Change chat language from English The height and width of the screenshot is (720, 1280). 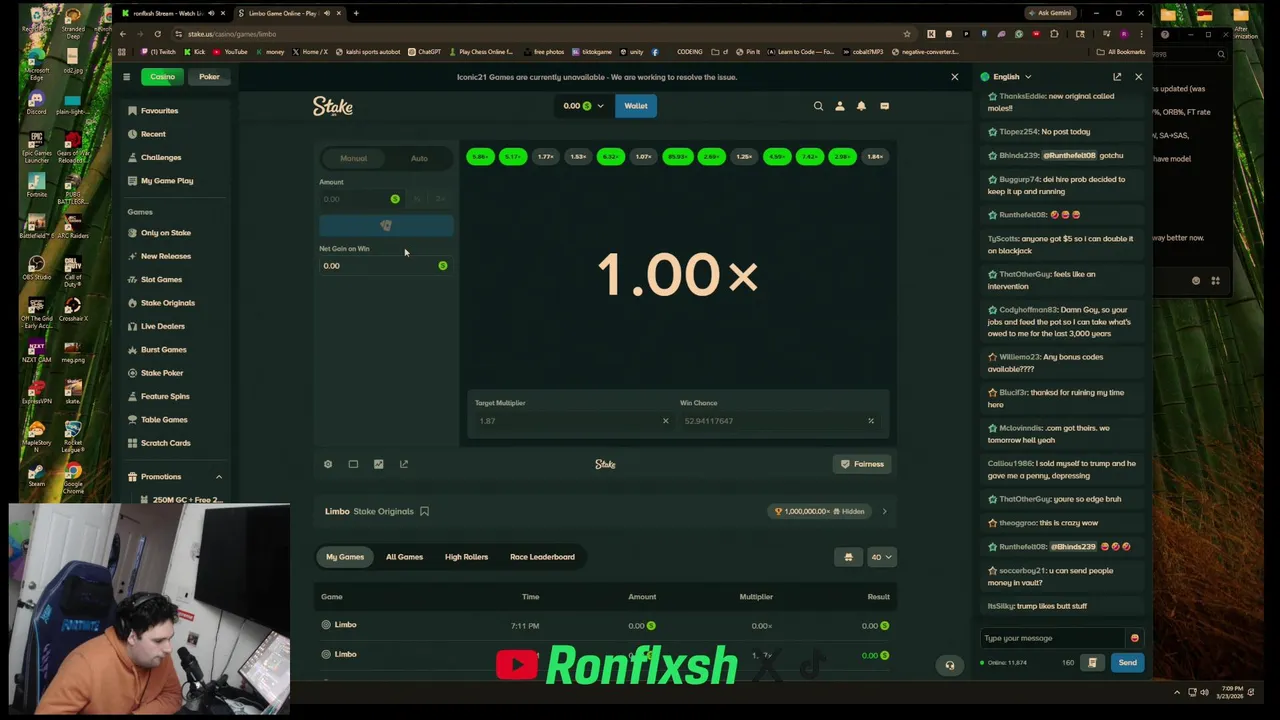tap(1006, 77)
